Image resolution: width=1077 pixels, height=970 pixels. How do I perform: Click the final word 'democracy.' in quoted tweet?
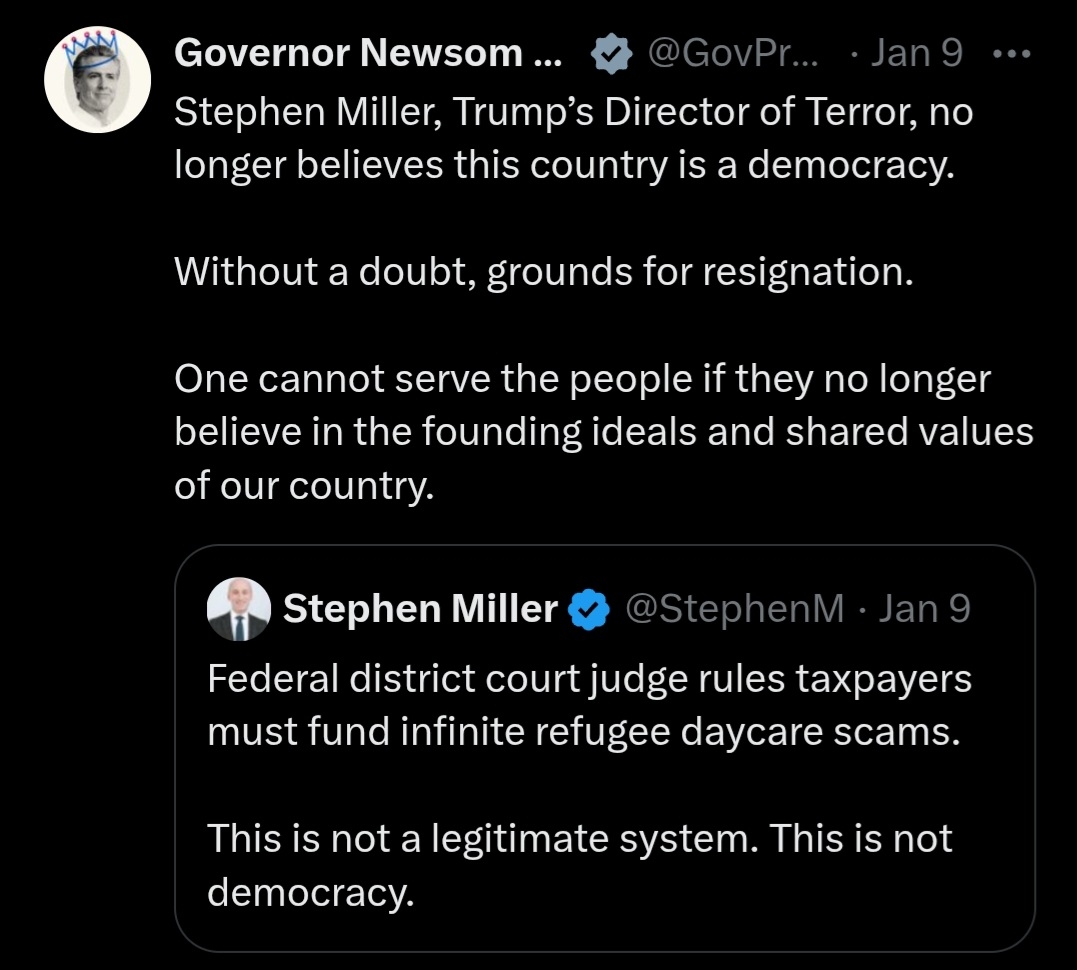(310, 891)
